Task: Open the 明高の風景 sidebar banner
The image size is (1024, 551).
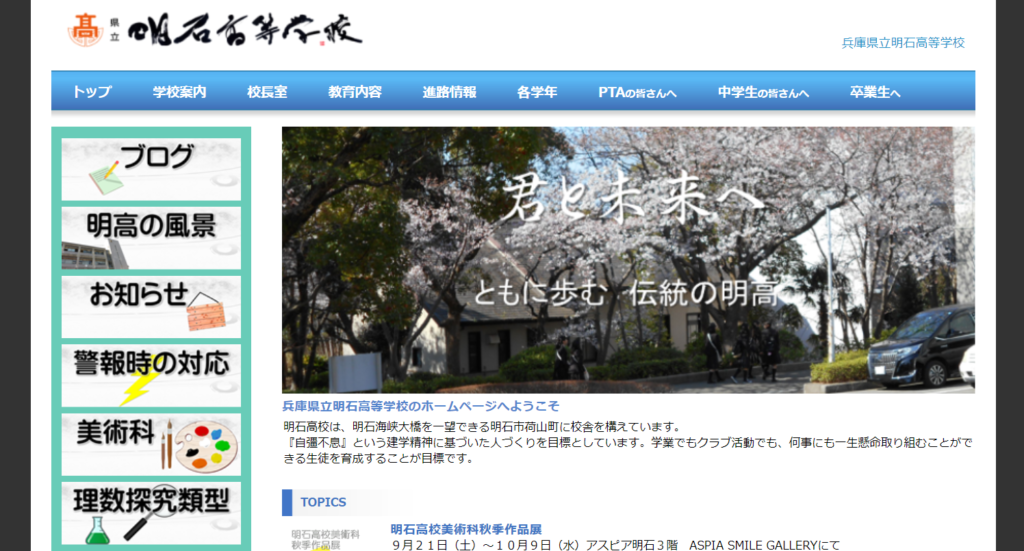Action: coord(151,238)
